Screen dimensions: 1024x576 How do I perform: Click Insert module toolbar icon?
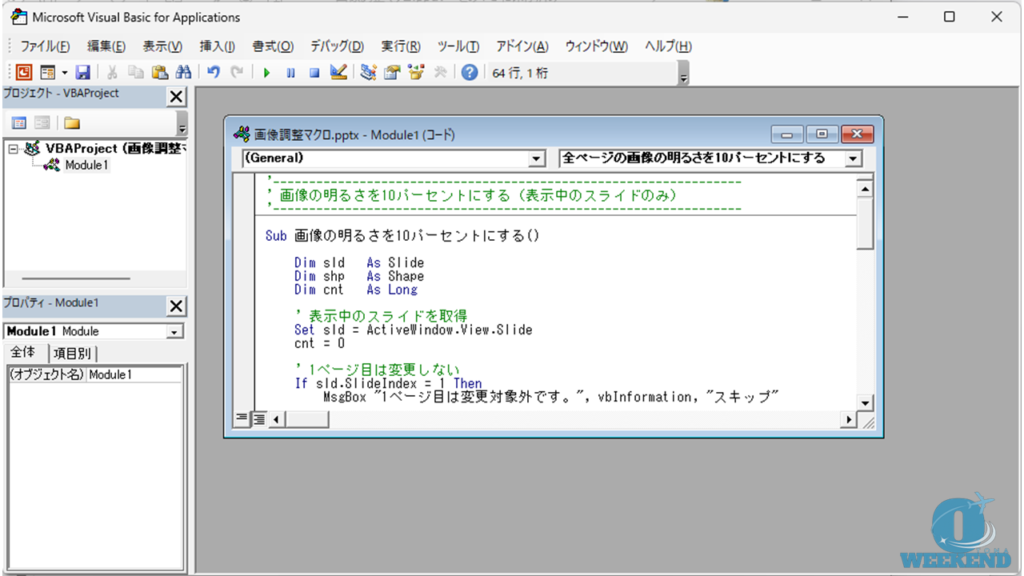[x=48, y=72]
